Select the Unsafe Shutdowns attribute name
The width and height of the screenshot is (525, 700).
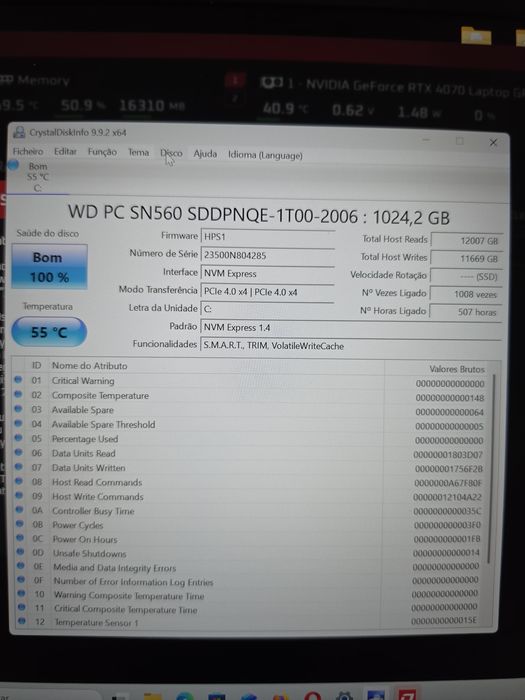(x=89, y=554)
